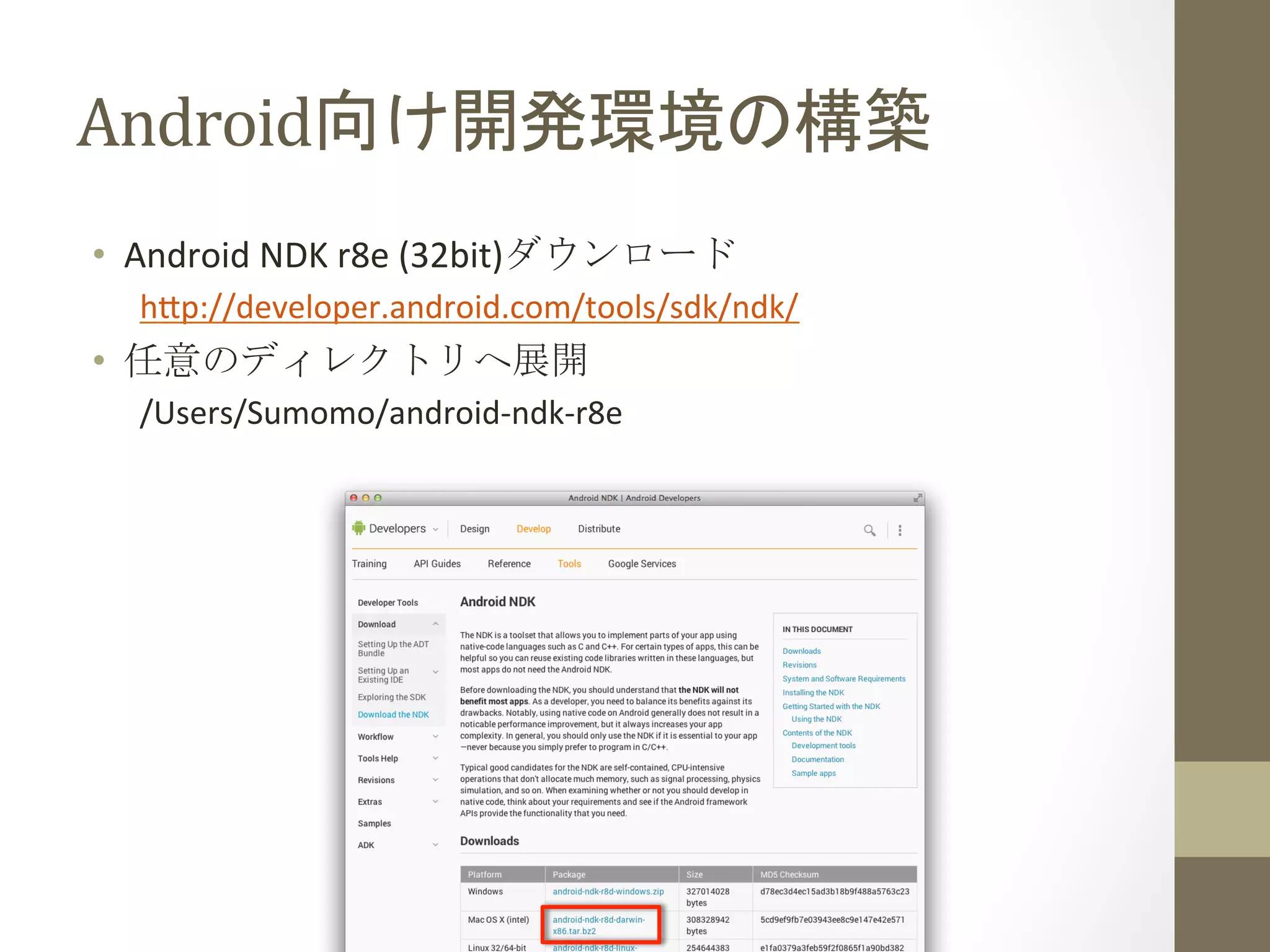This screenshot has height=952, width=1270.
Task: Expand the Tools Help sidebar section
Action: click(x=435, y=758)
